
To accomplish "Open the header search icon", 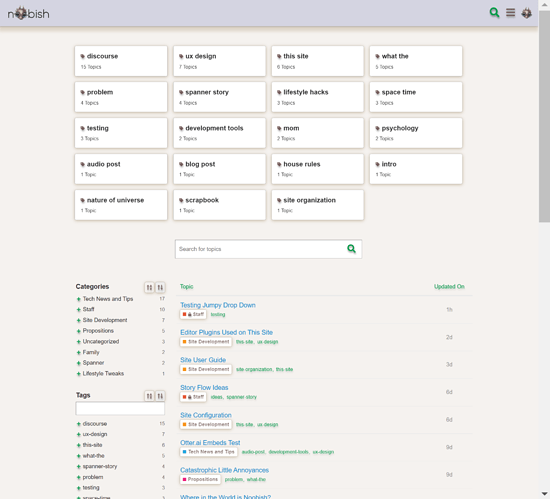I will [x=494, y=13].
